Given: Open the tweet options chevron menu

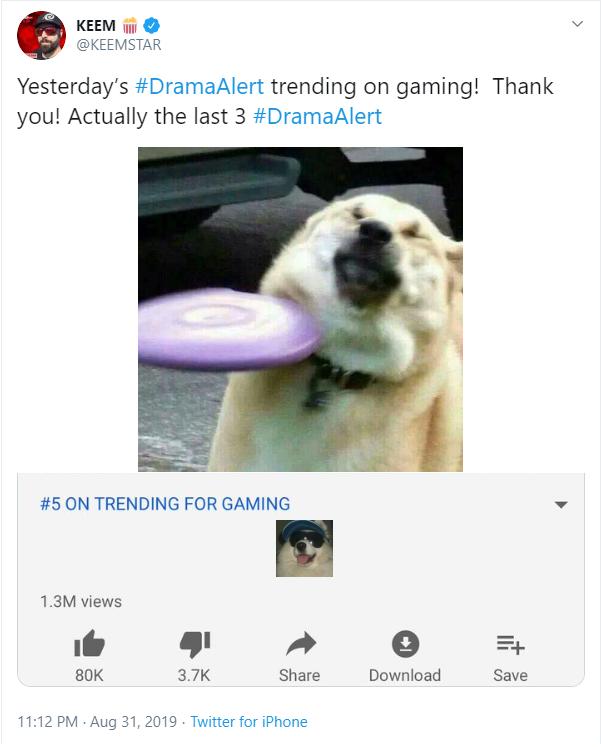Looking at the screenshot, I should pos(577,24).
